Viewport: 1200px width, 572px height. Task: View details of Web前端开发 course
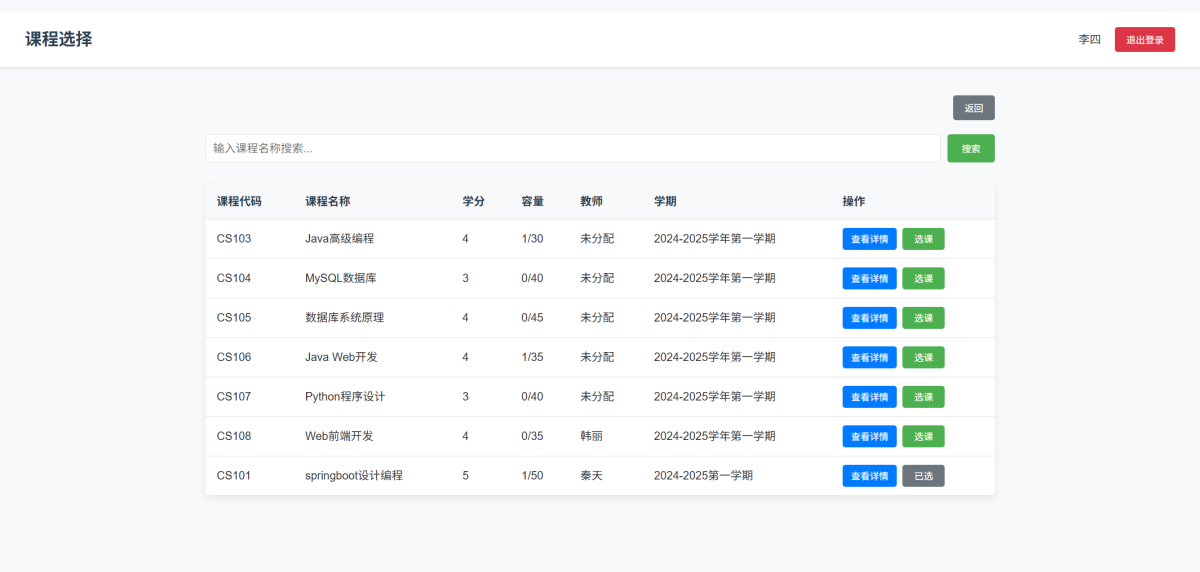coord(869,436)
